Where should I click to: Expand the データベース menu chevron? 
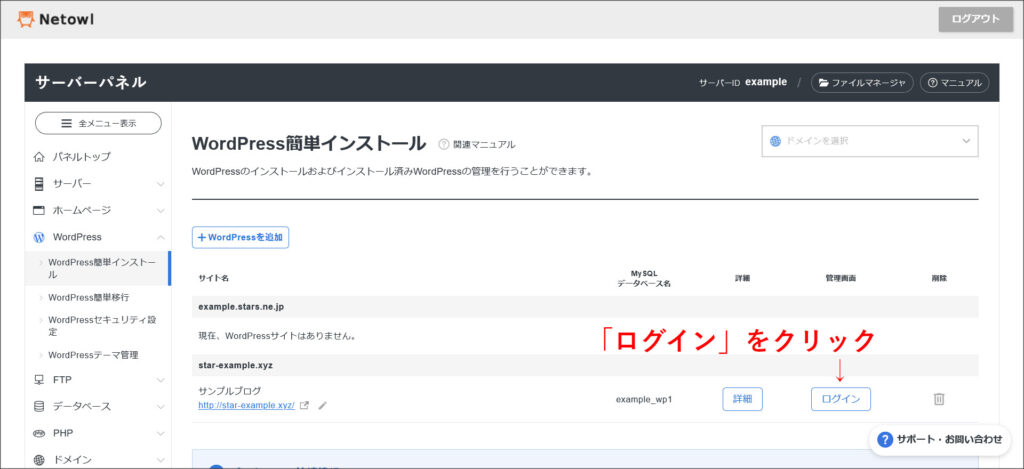[161, 406]
